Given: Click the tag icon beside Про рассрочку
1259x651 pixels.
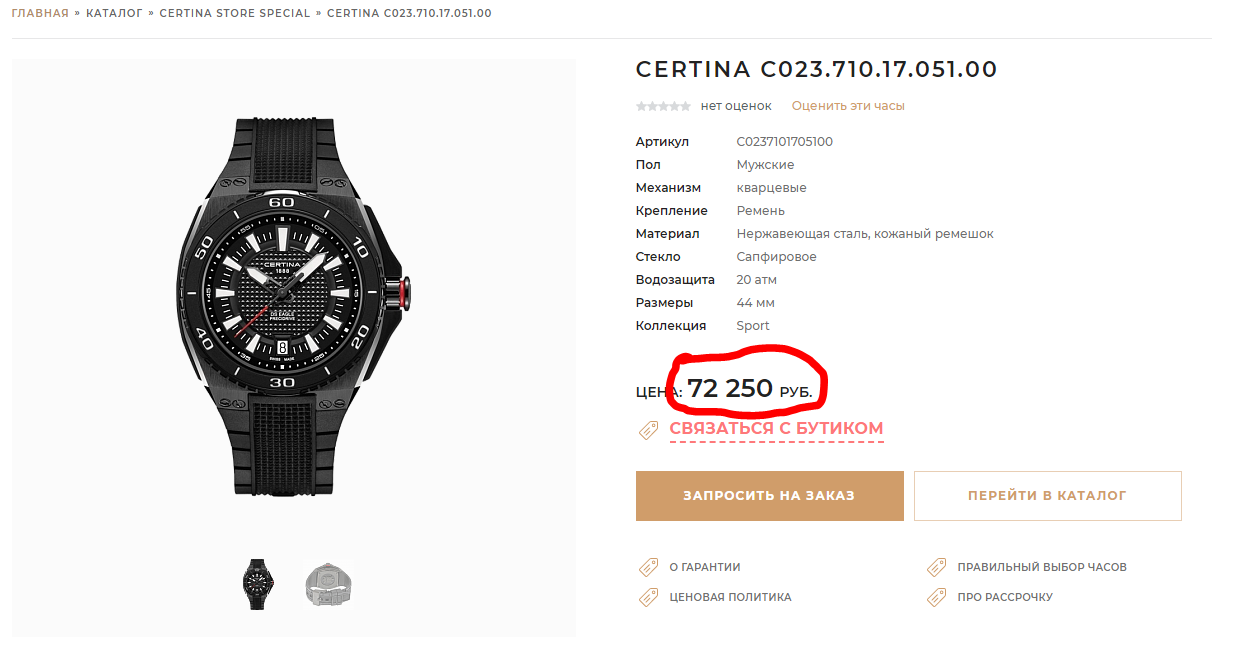Looking at the screenshot, I should pyautogui.click(x=936, y=597).
